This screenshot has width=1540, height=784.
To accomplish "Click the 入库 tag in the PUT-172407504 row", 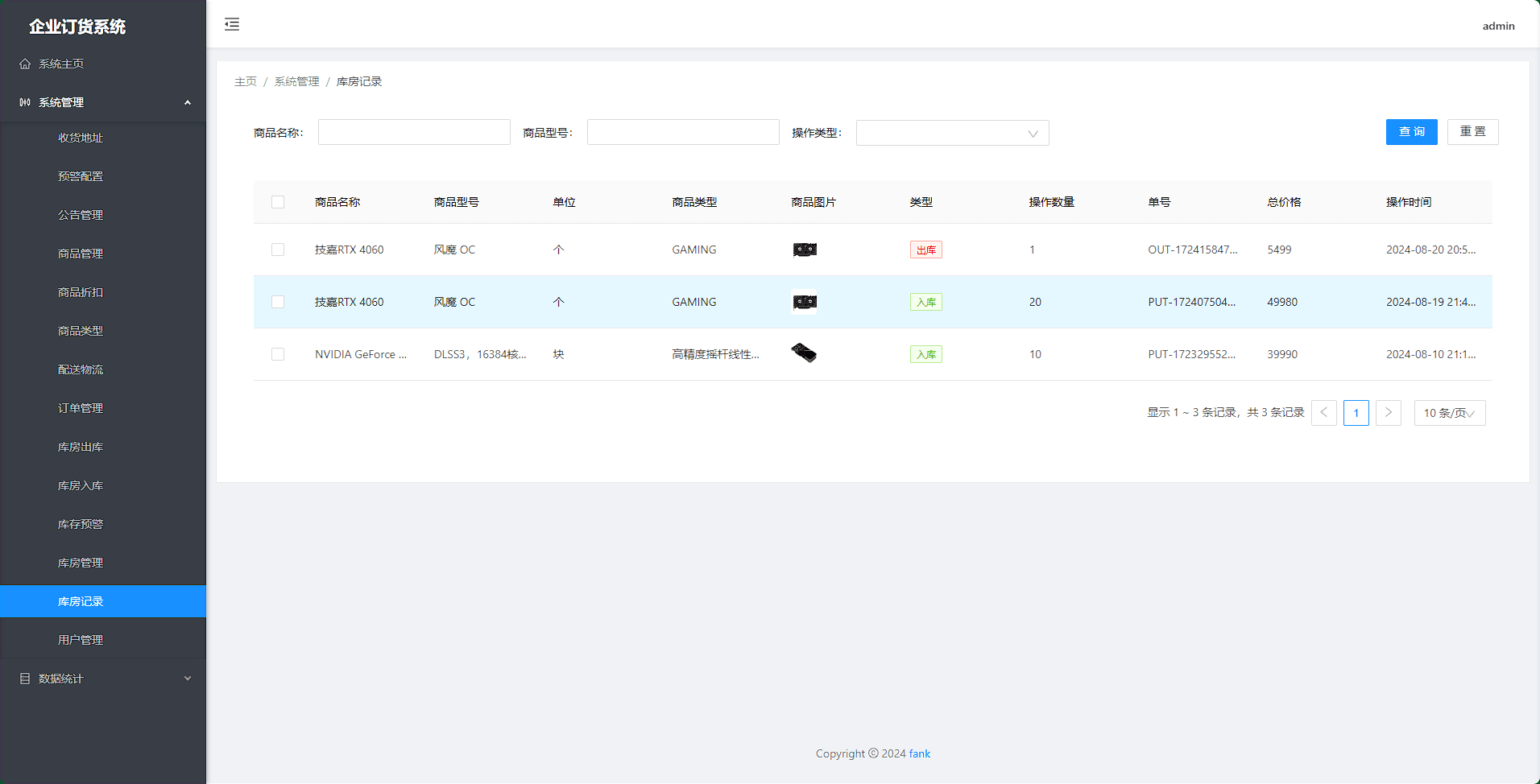I will pos(926,302).
